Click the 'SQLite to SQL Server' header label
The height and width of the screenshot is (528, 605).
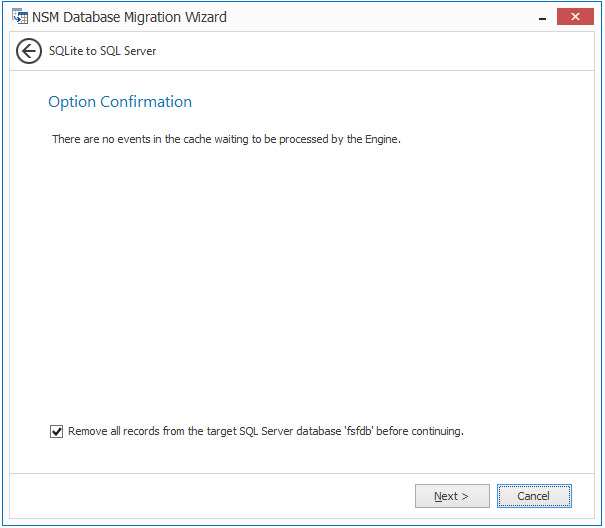[103, 51]
